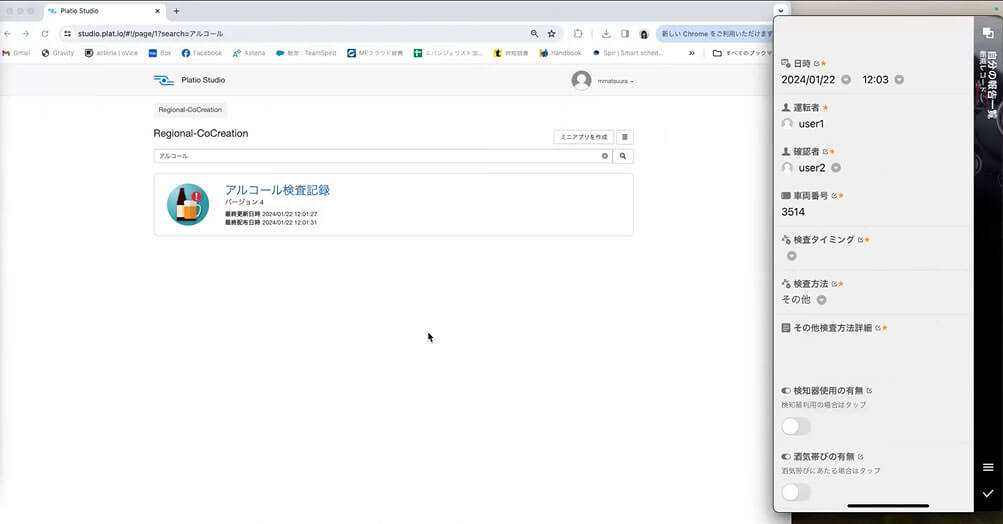Open the アルコール検査記録 title link

pos(277,189)
